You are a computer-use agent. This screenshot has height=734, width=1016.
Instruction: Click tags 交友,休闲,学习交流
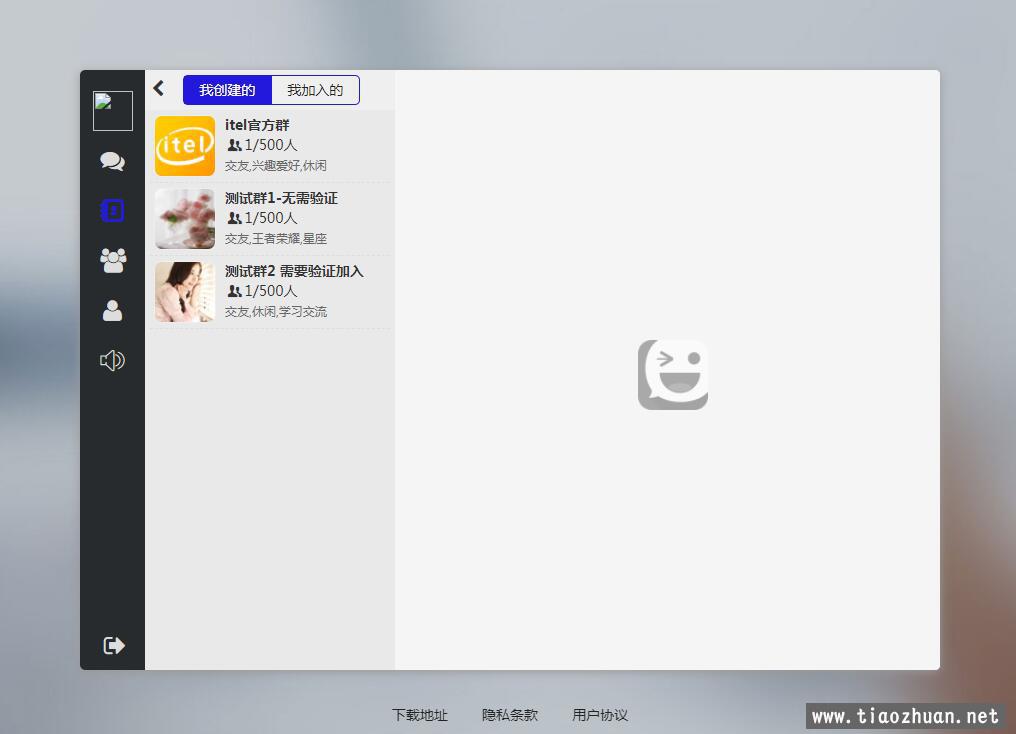(276, 312)
